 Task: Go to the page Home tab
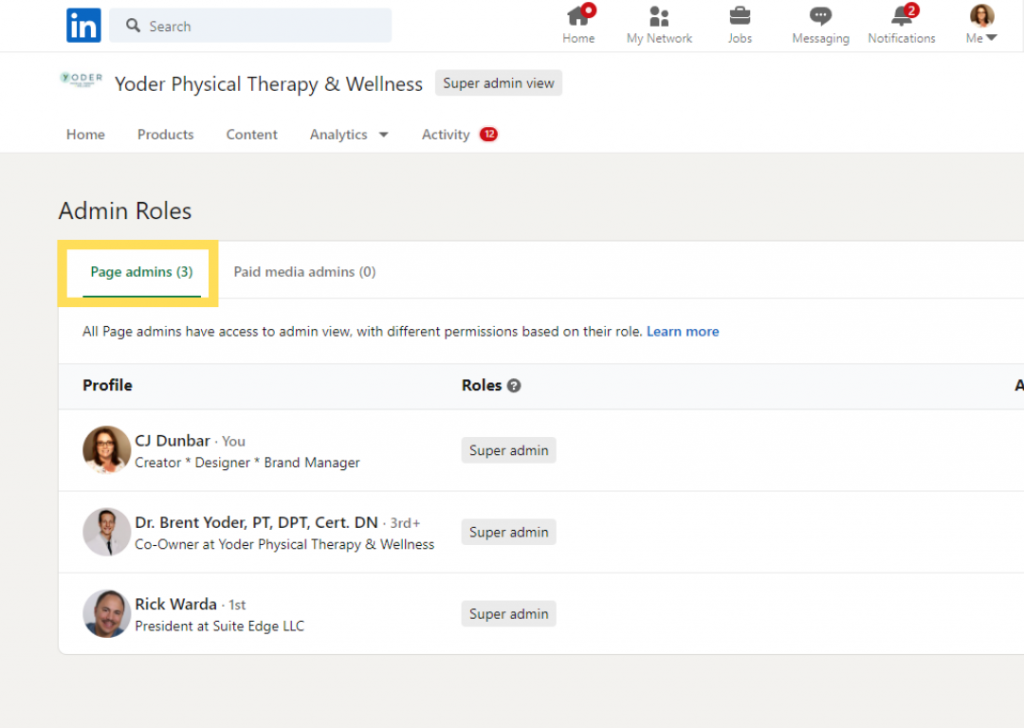coord(86,135)
